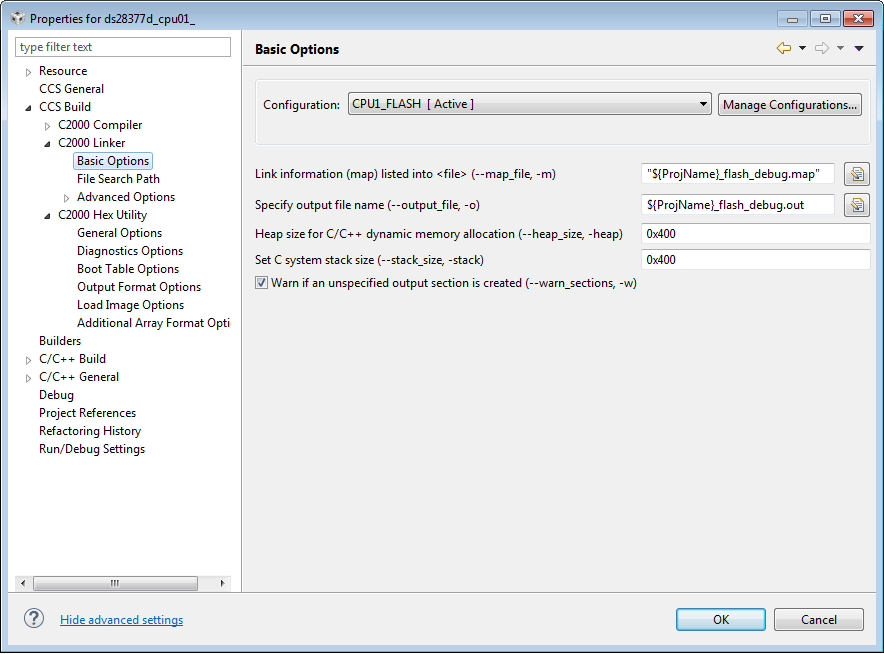Click the Properties window title icon
884x654 pixels.
click(18, 18)
